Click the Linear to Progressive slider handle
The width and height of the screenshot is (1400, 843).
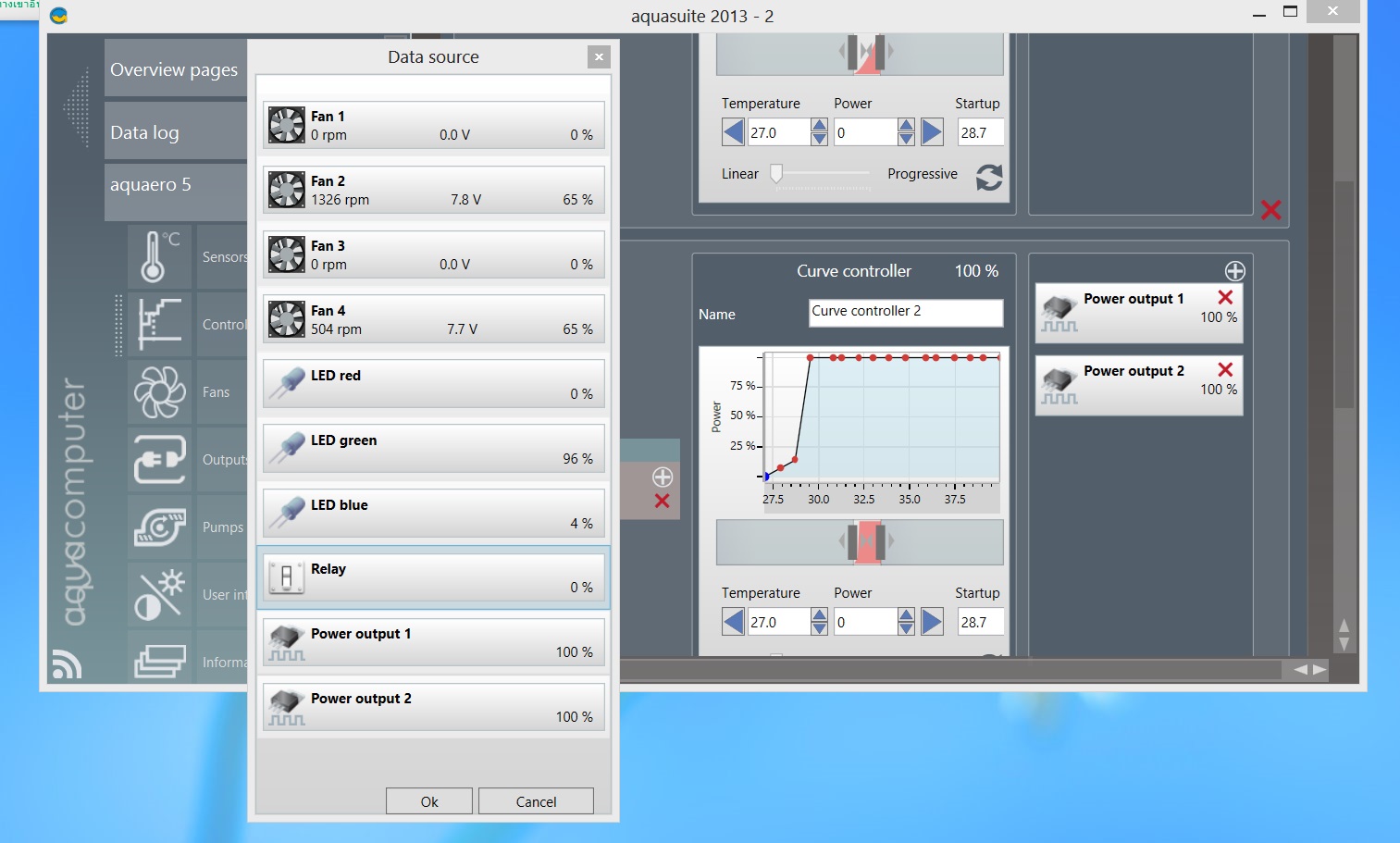776,173
